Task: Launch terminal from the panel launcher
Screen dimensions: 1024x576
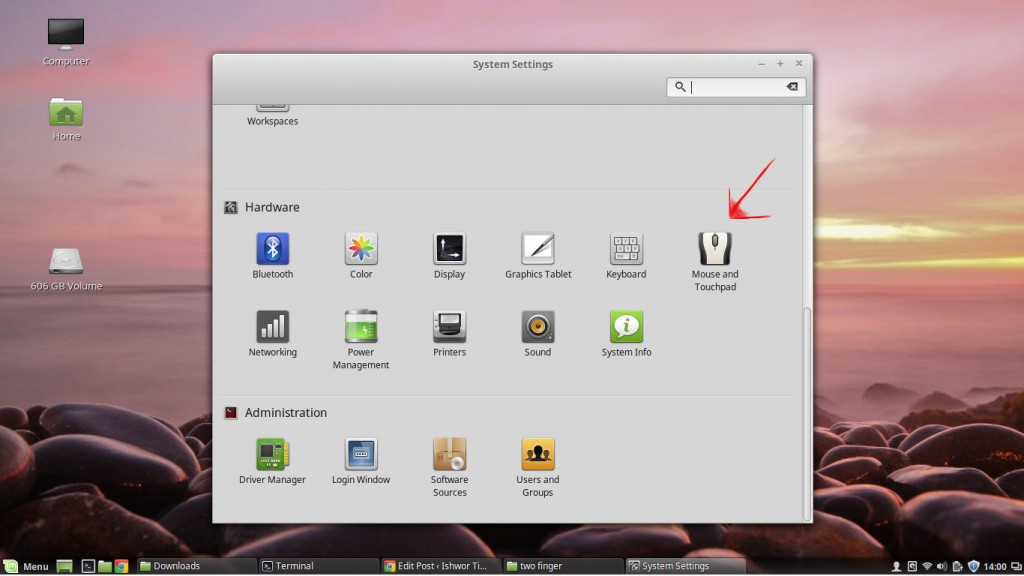Action: (x=88, y=566)
